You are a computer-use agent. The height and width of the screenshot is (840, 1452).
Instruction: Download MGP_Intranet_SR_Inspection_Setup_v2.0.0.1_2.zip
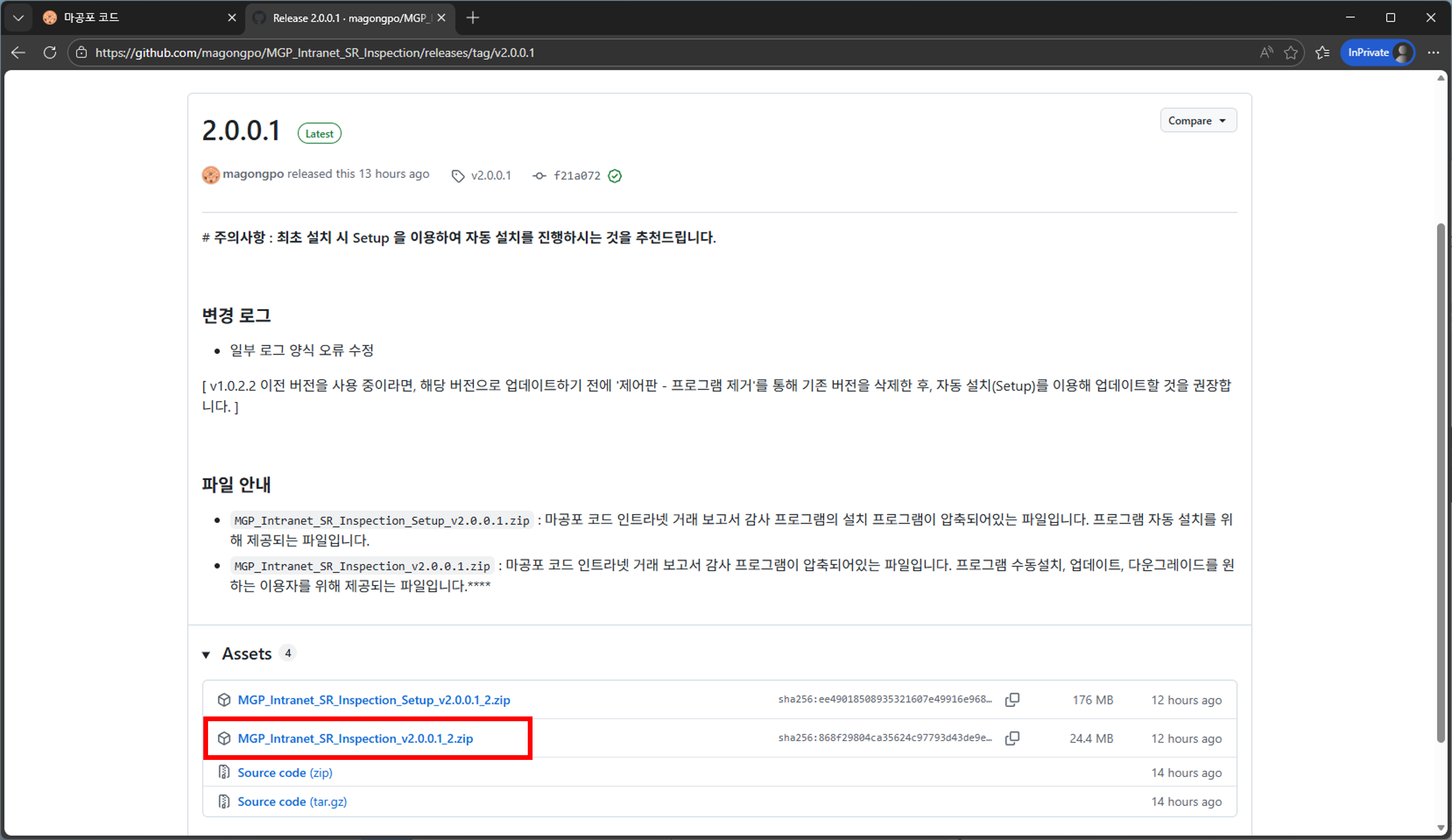[x=374, y=699]
